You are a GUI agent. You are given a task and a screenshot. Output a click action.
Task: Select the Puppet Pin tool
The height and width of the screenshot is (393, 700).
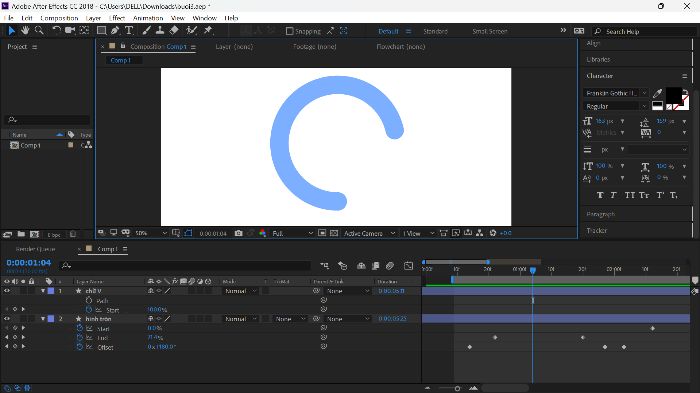click(208, 30)
